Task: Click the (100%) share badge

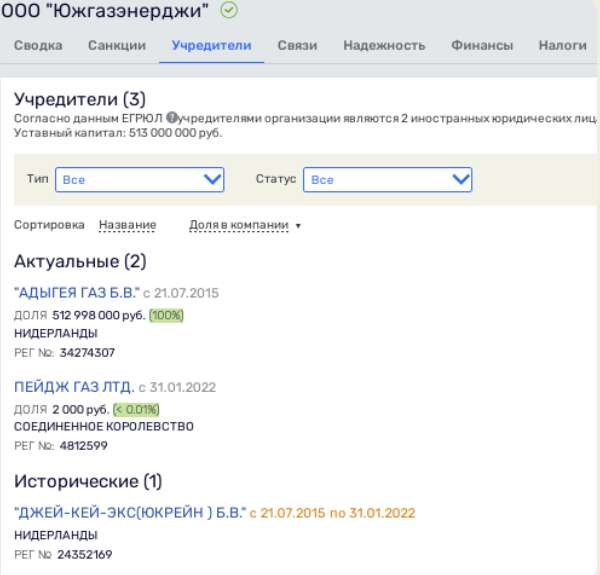Action: click(x=166, y=315)
